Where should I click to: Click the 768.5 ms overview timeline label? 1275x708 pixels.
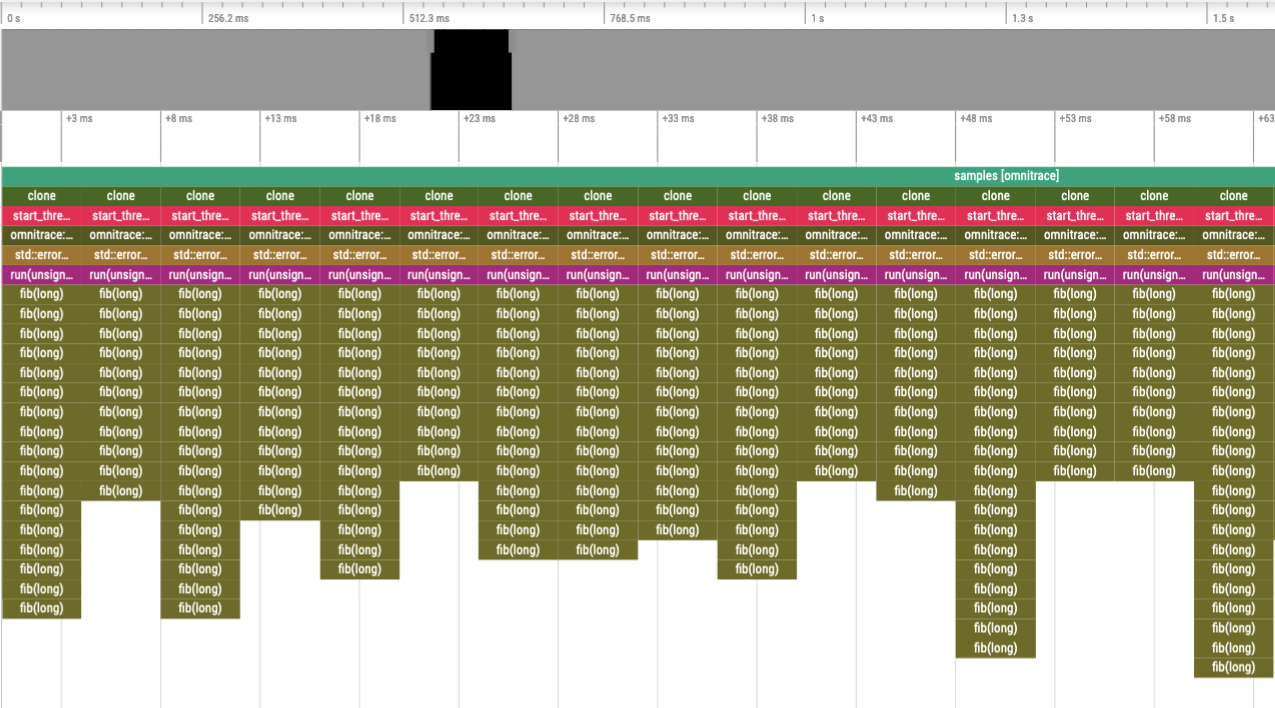(630, 18)
